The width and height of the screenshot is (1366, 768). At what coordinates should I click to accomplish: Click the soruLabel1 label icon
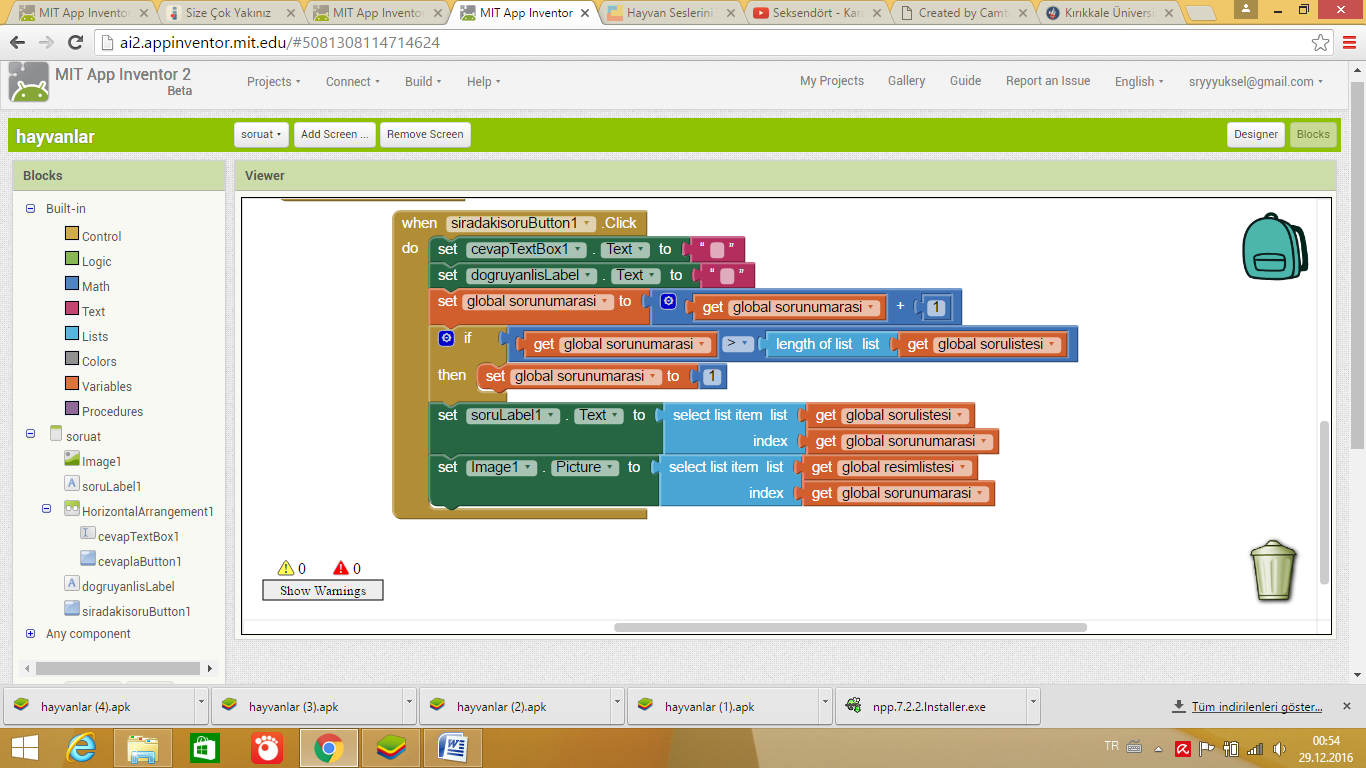72,484
